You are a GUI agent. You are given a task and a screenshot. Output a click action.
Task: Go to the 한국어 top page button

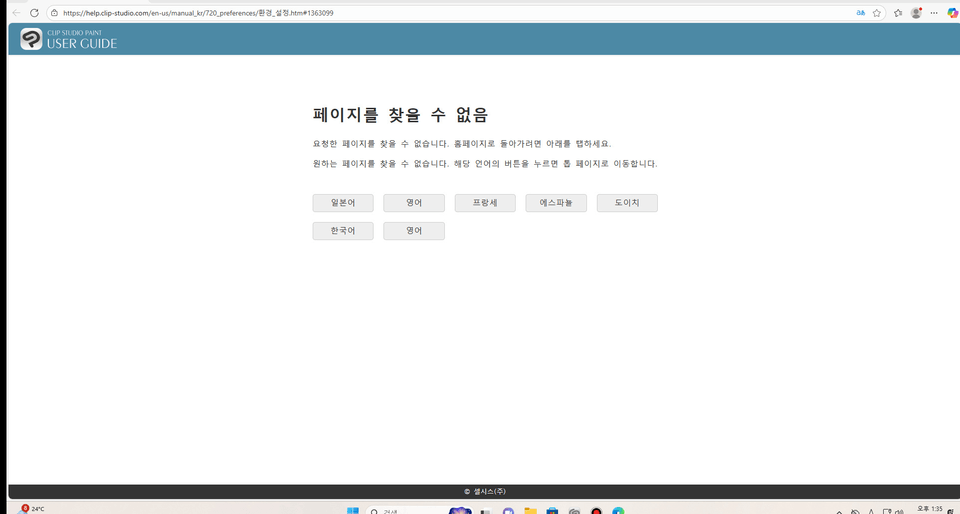click(343, 231)
